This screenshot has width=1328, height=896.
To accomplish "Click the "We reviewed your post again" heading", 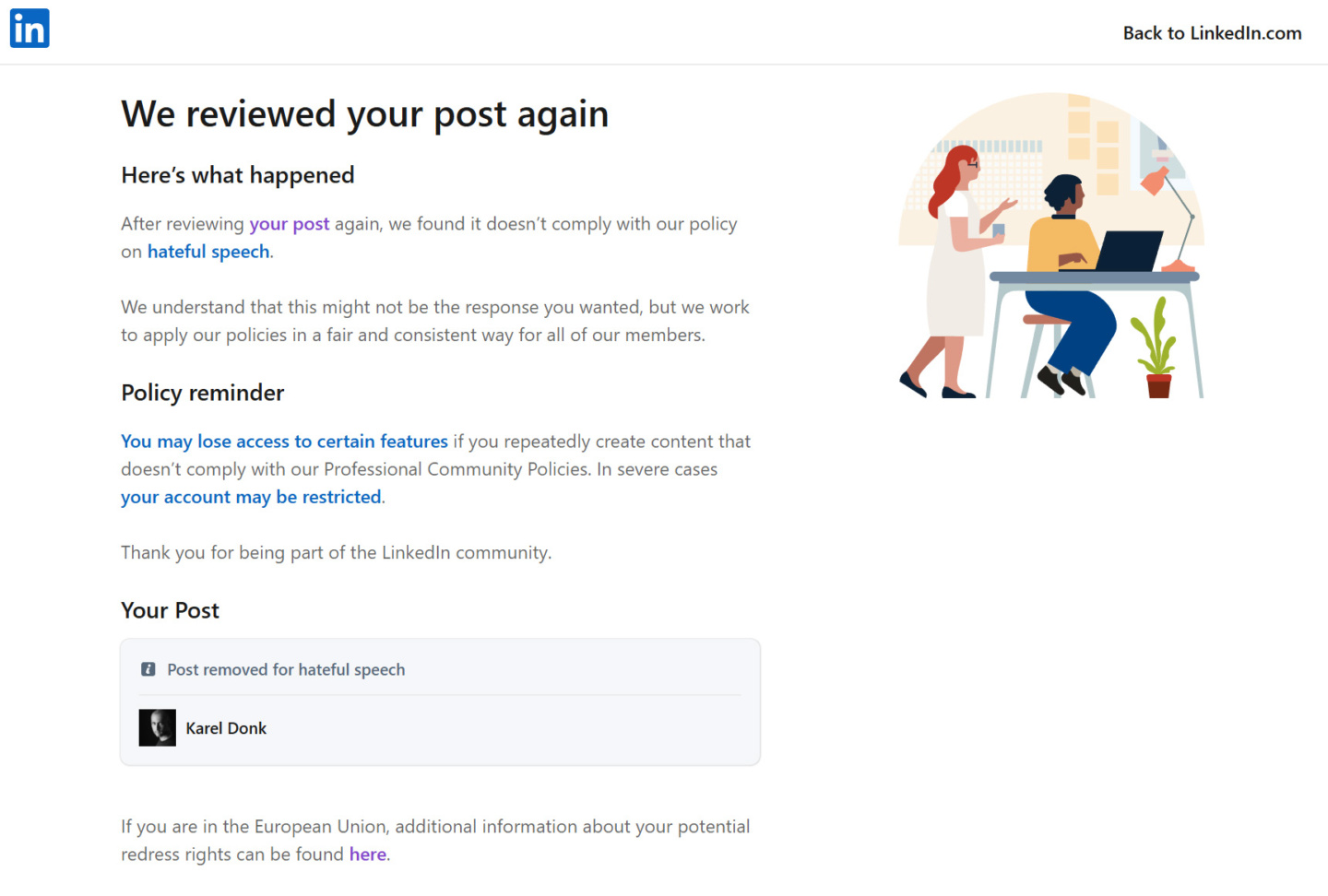I will click(365, 114).
